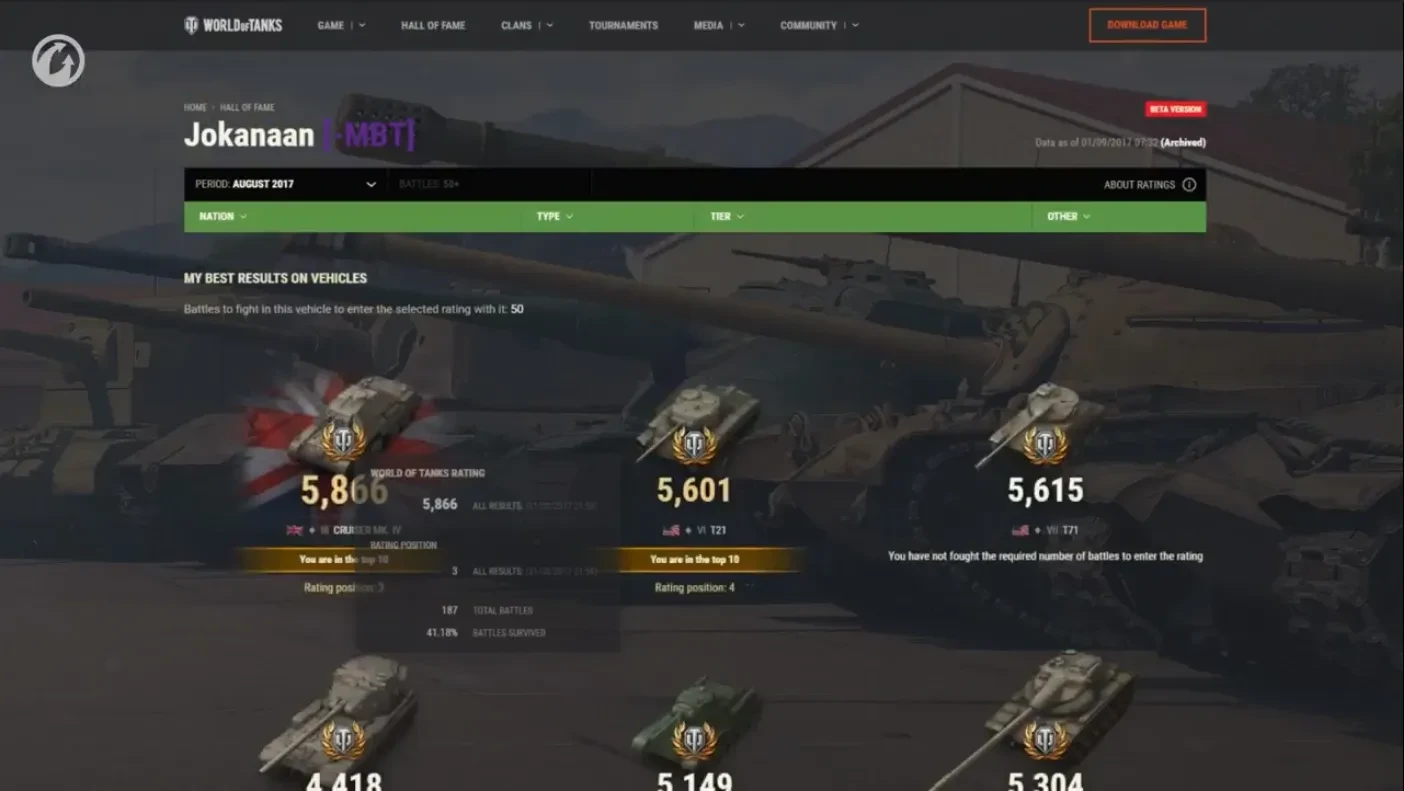The height and width of the screenshot is (791, 1404).
Task: Open the Clans menu
Action: pyautogui.click(x=527, y=25)
